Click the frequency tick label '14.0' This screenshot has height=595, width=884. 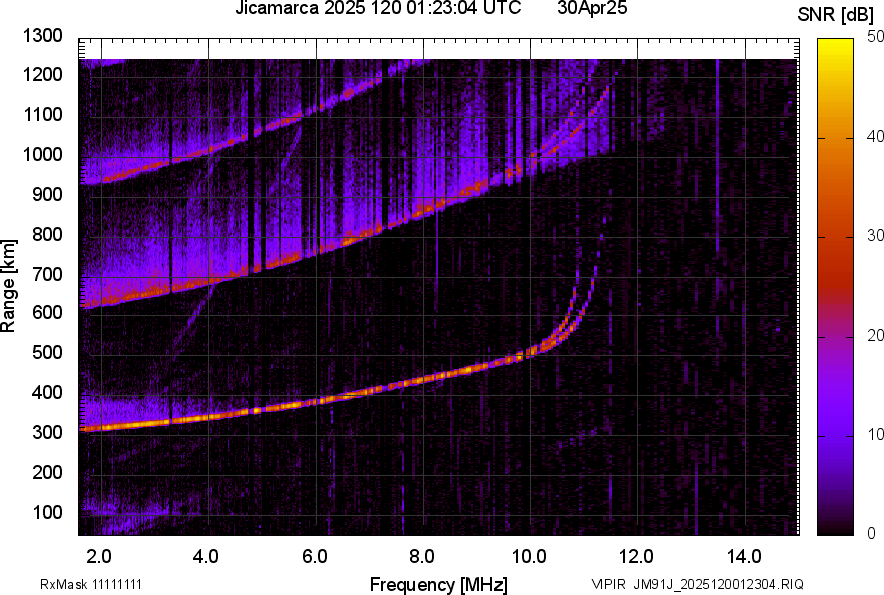pos(744,557)
